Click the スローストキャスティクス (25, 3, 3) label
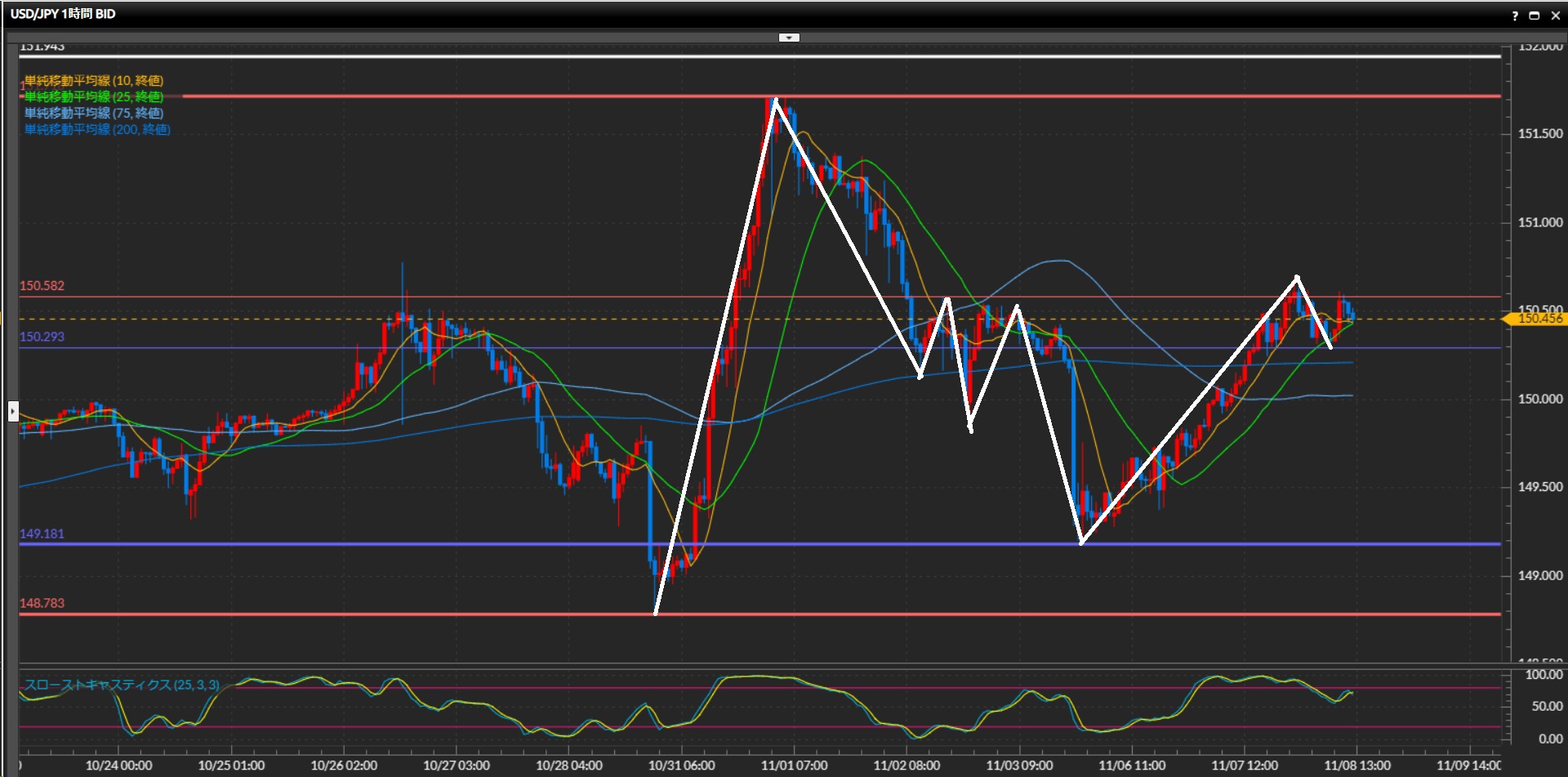This screenshot has height=777, width=1568. tap(122, 685)
